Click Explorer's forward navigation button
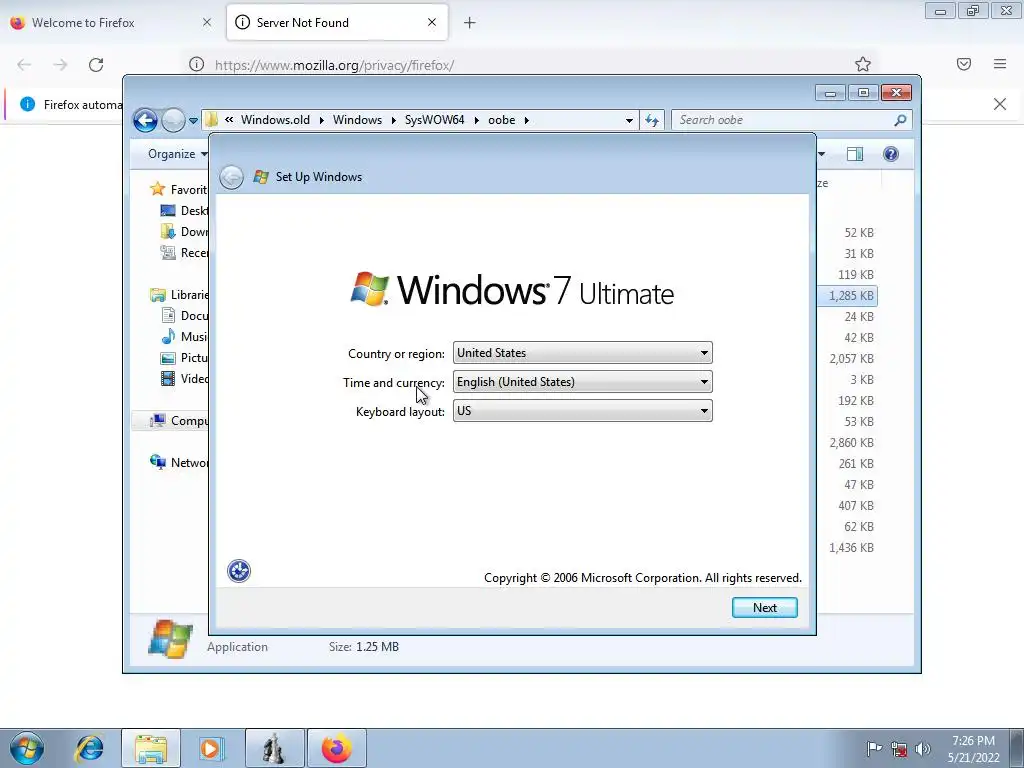Image resolution: width=1024 pixels, height=768 pixels. click(173, 120)
